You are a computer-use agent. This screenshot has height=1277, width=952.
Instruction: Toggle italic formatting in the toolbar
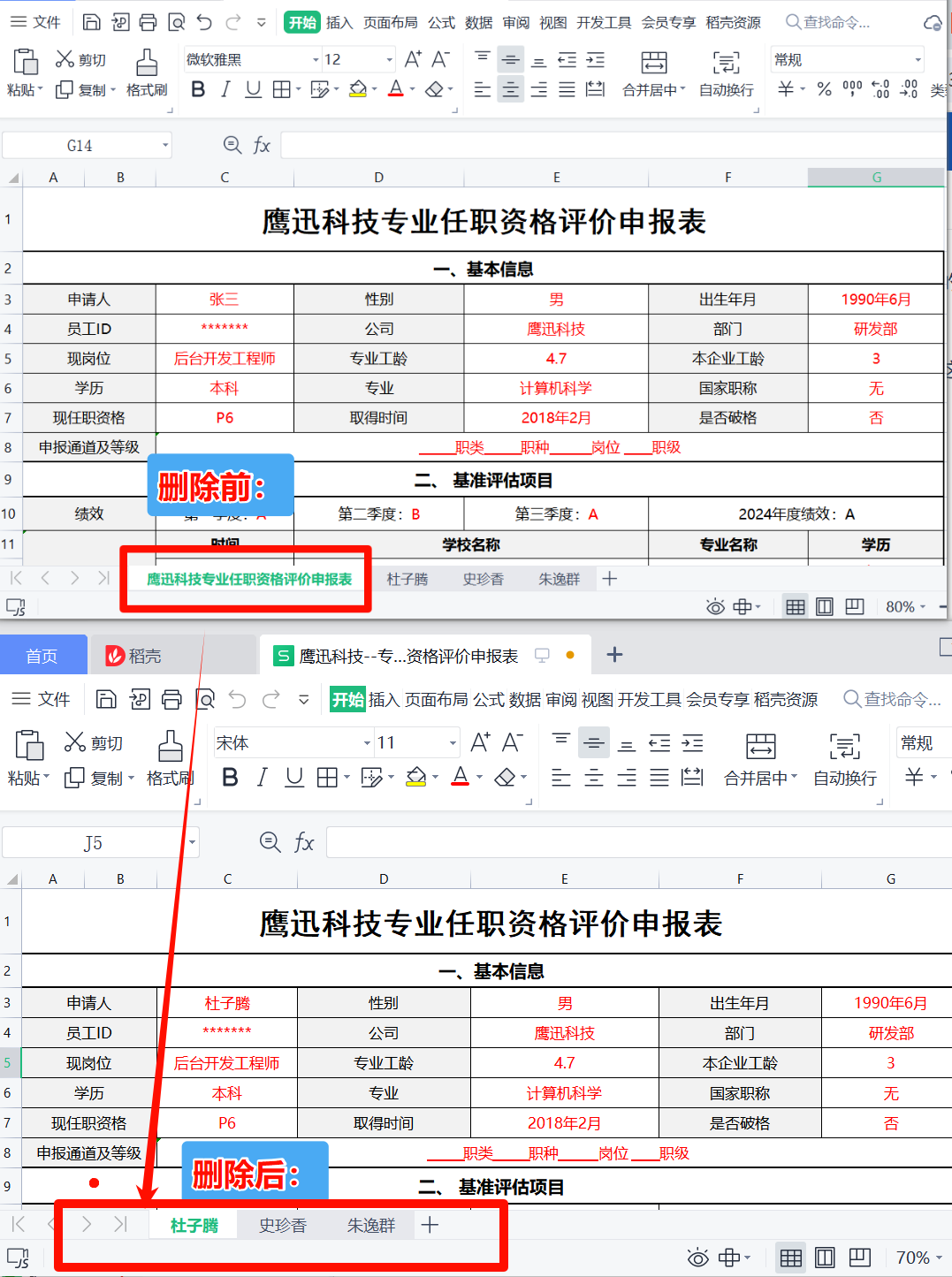(262, 778)
